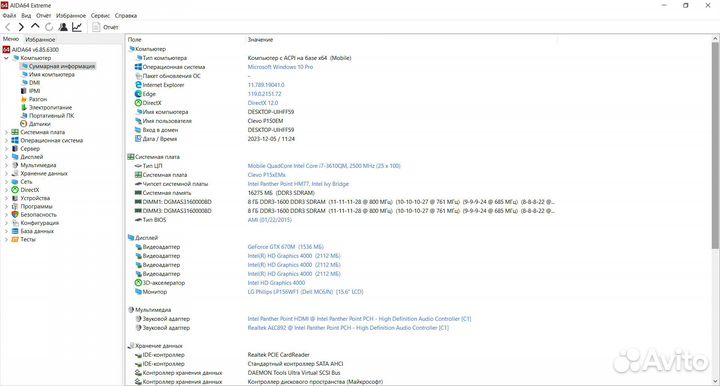Expand Мультимедиа tree node

(6, 165)
